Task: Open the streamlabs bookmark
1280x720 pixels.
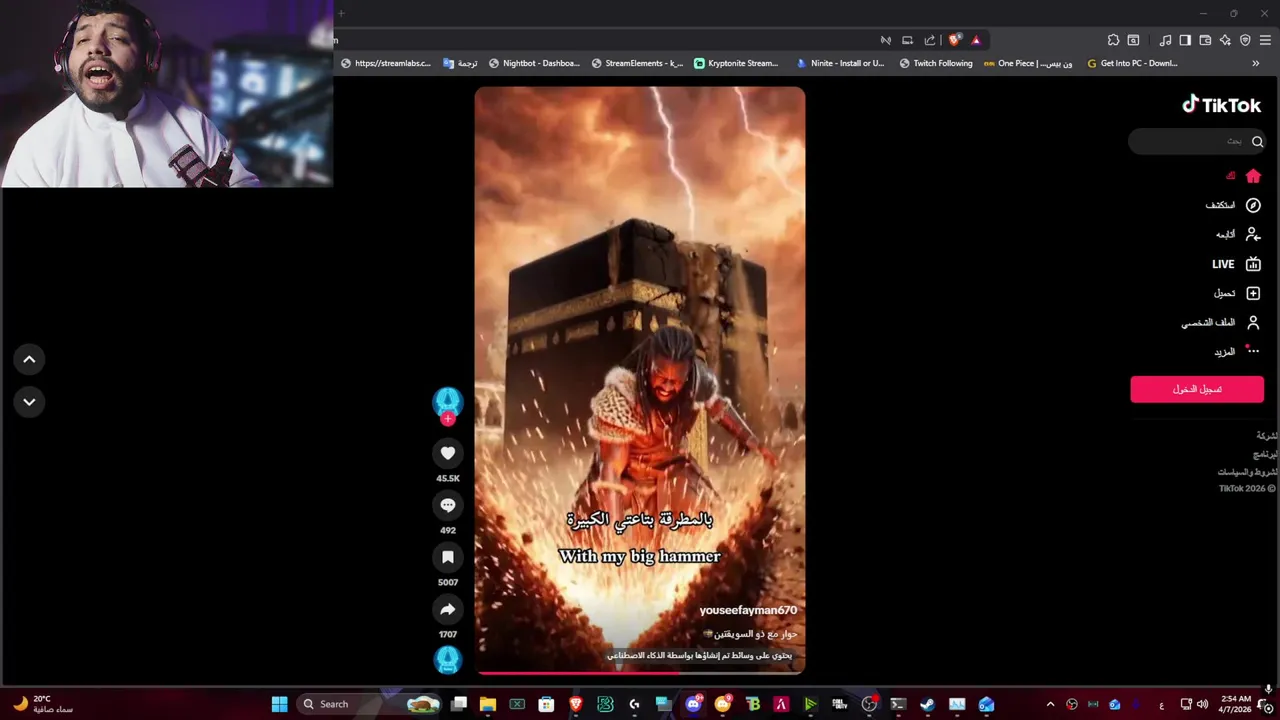Action: (386, 63)
